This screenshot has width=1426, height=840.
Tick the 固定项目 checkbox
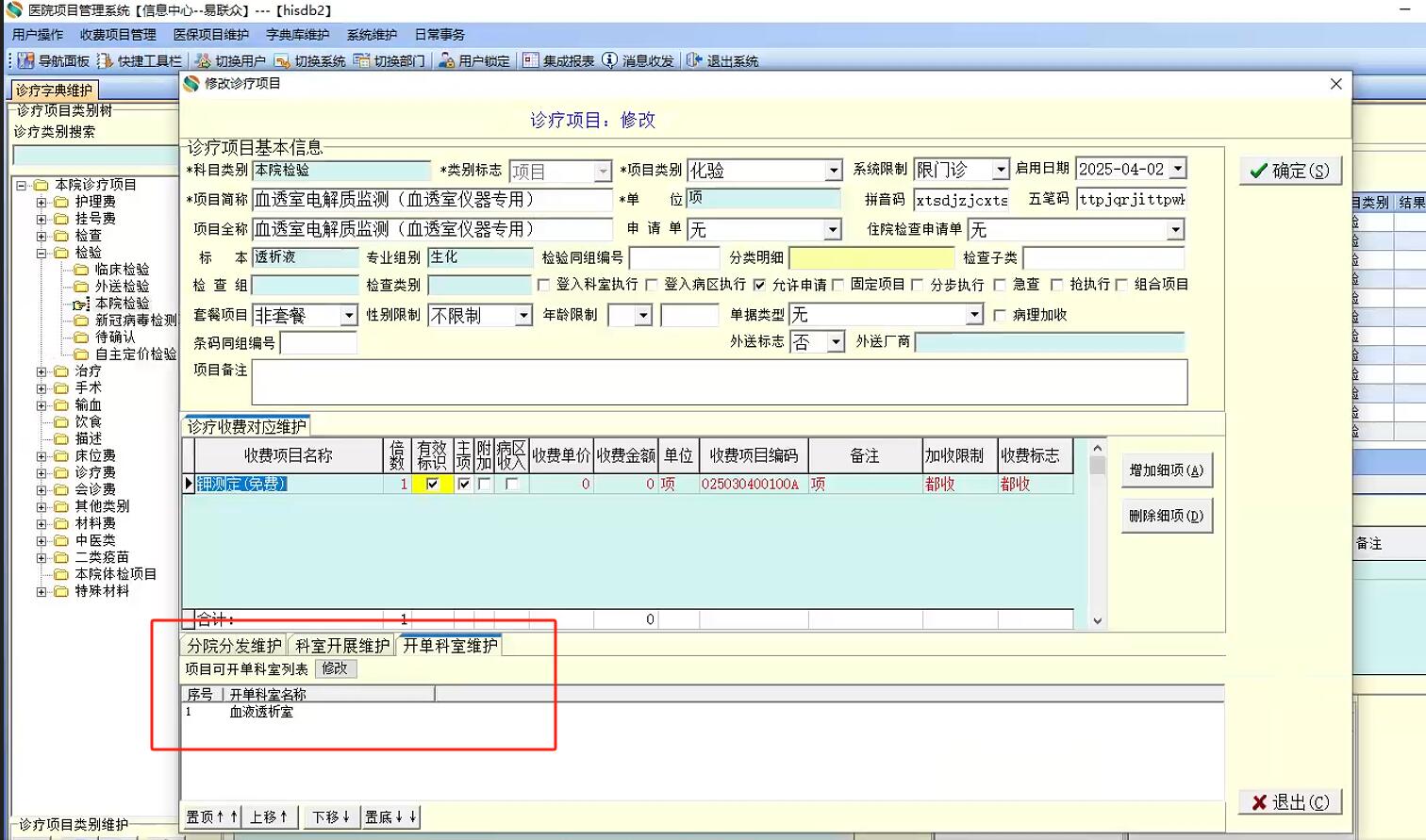(837, 285)
